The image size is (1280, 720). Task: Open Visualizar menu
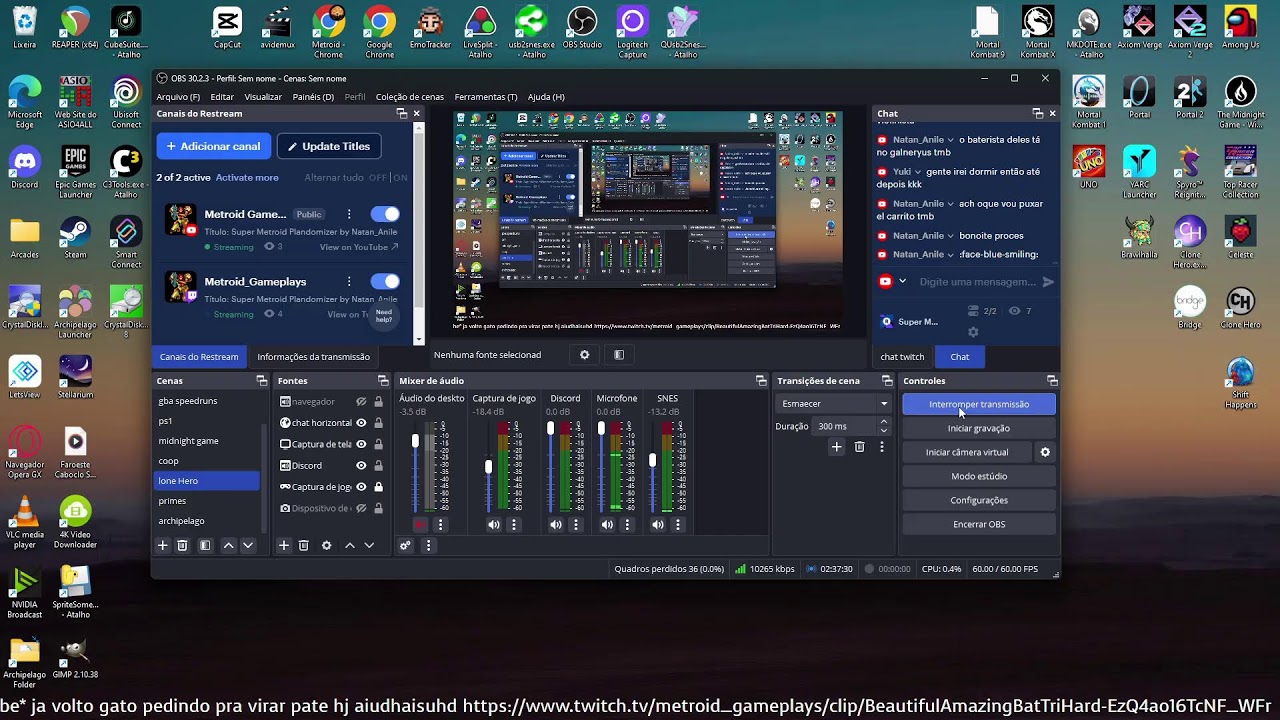pos(263,97)
